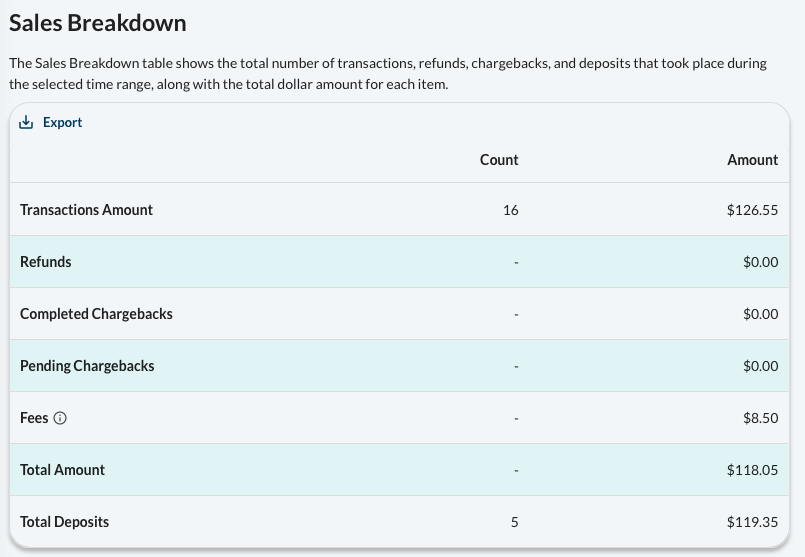Viewport: 805px width, 557px height.
Task: Click the Transactions Amount row label
Action: [86, 210]
